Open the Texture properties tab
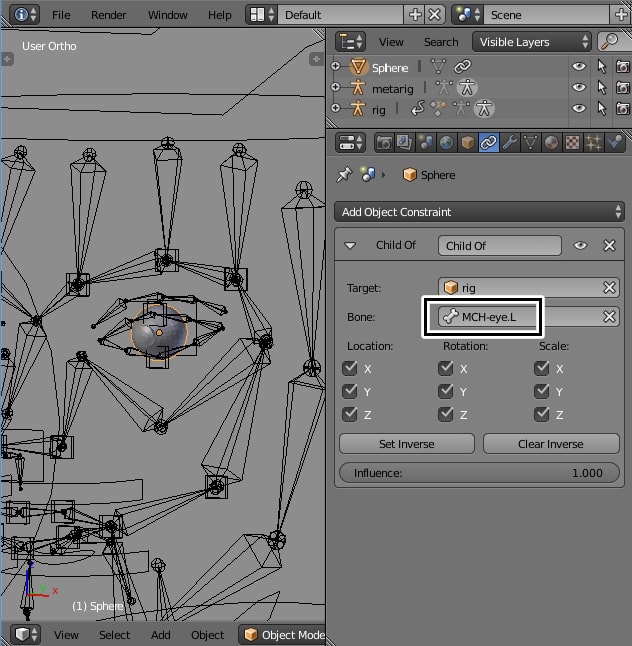This screenshot has height=646, width=632. tap(573, 143)
